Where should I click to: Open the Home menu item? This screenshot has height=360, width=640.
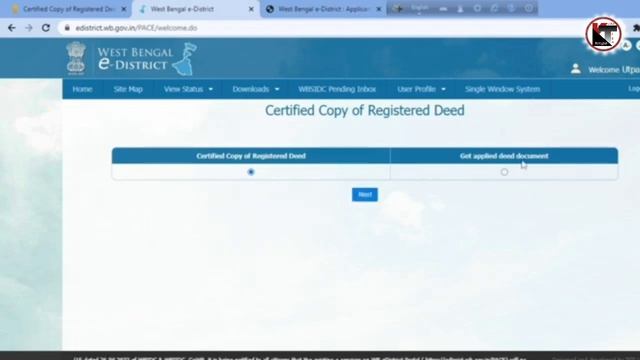pyautogui.click(x=82, y=89)
